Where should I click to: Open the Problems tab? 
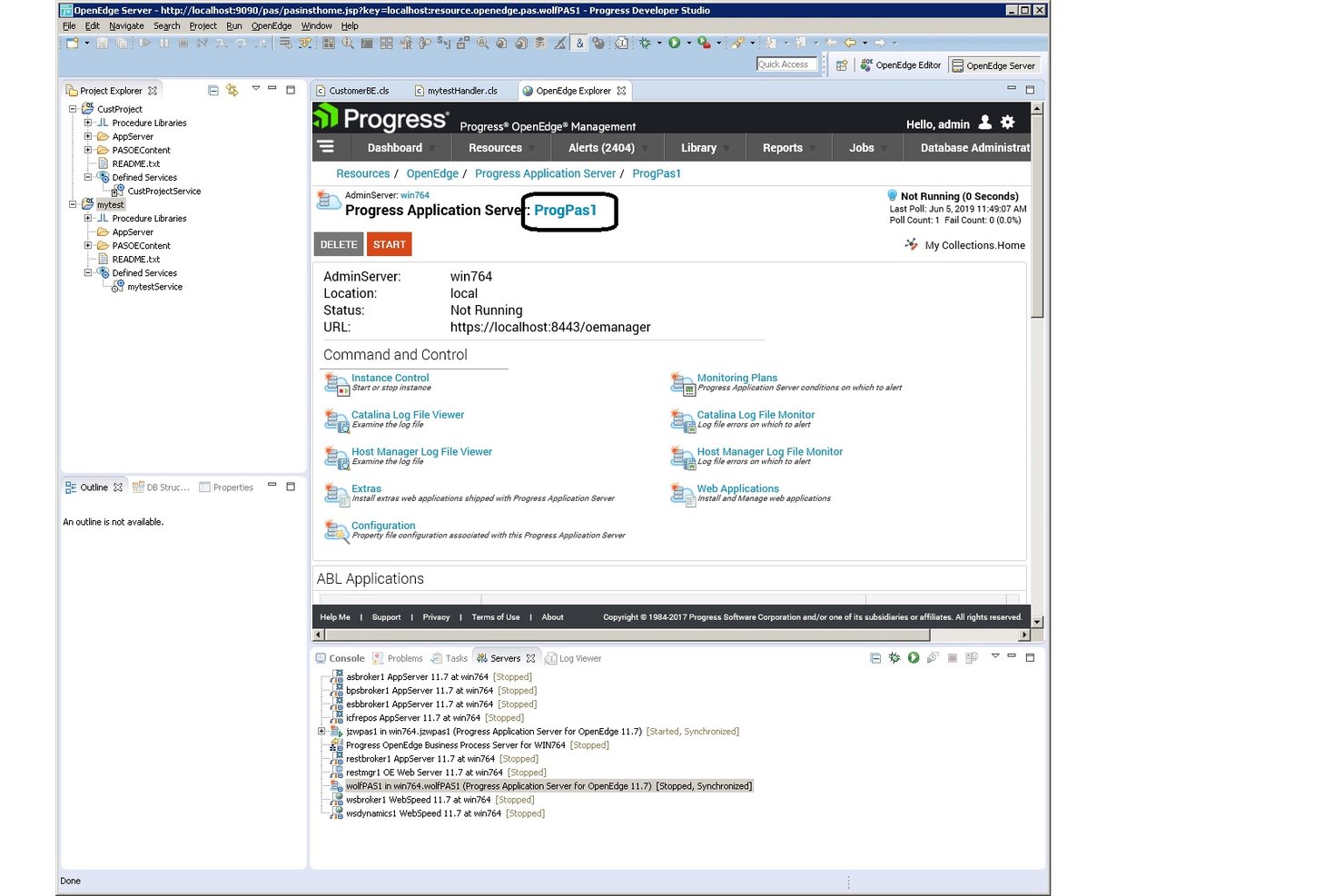397,658
